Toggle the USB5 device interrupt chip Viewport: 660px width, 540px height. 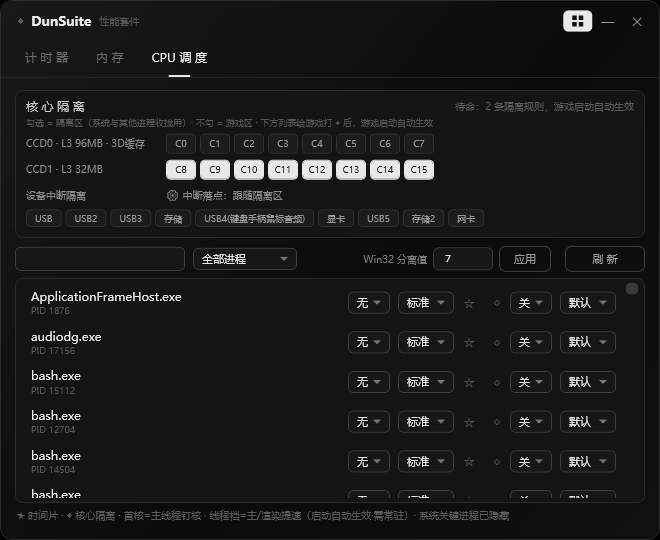pos(378,218)
